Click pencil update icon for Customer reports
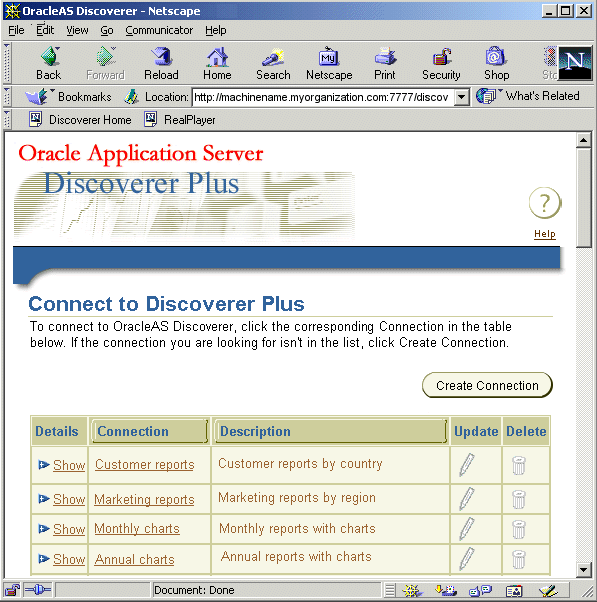This screenshot has height=602, width=597. pos(467,465)
